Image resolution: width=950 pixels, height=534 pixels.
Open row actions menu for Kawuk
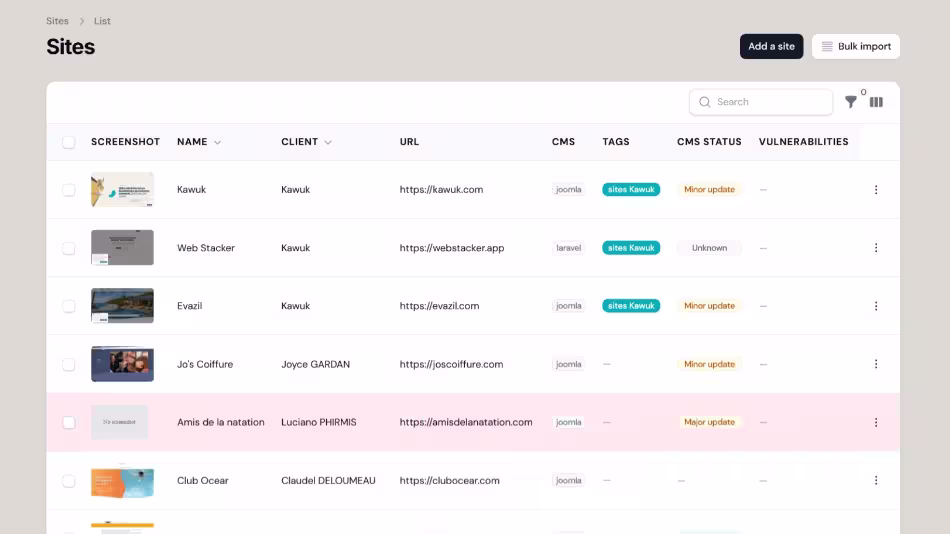click(x=875, y=190)
